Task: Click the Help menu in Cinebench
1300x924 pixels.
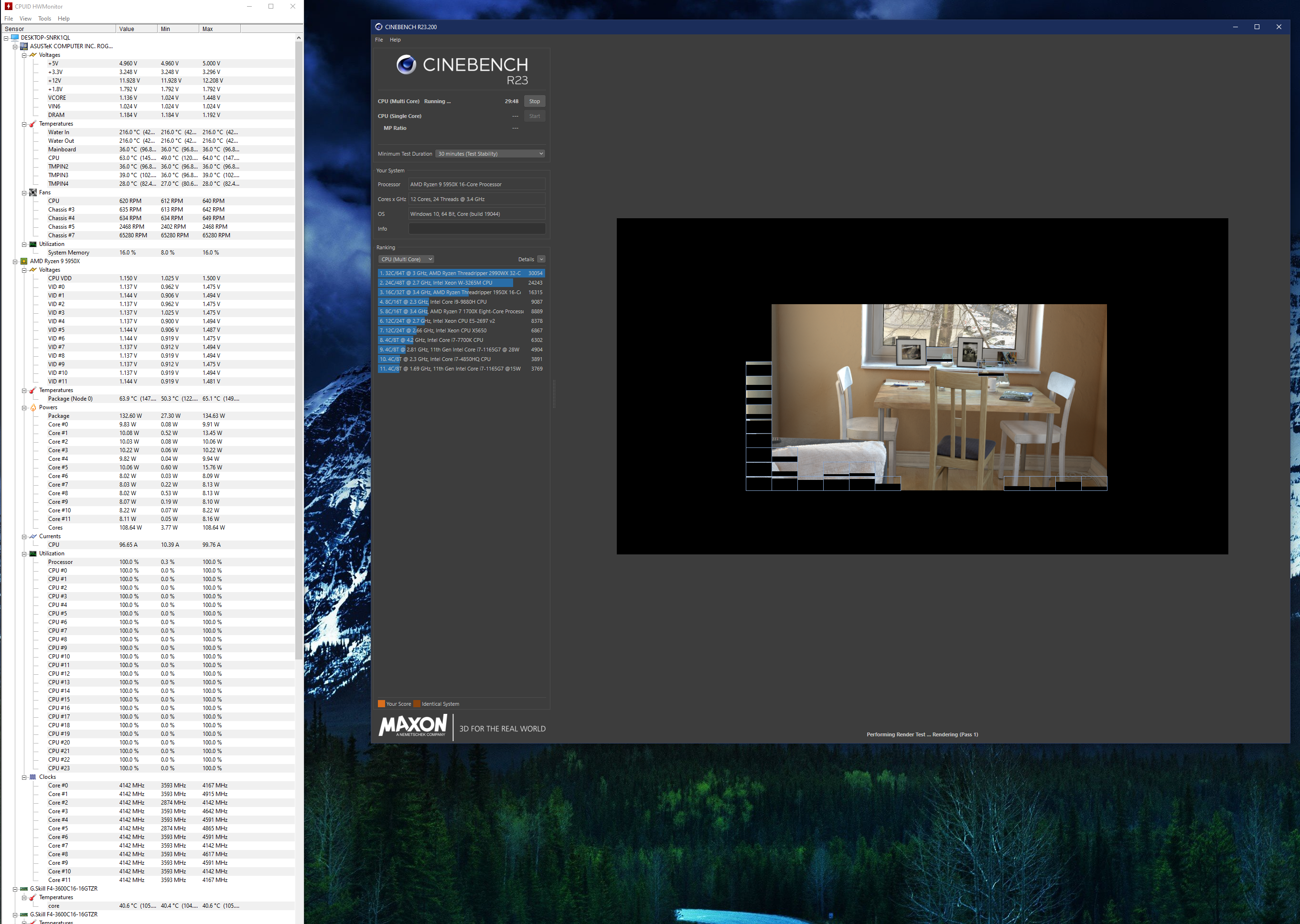Action: 395,40
